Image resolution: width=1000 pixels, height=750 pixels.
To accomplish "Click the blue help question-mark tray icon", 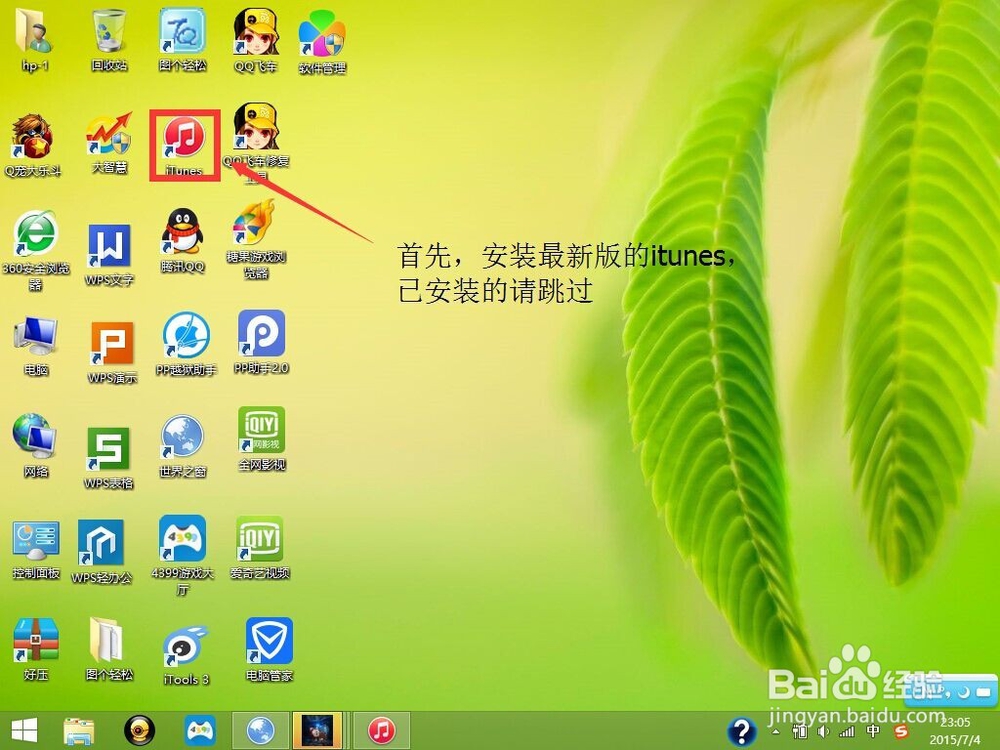I will [x=742, y=731].
